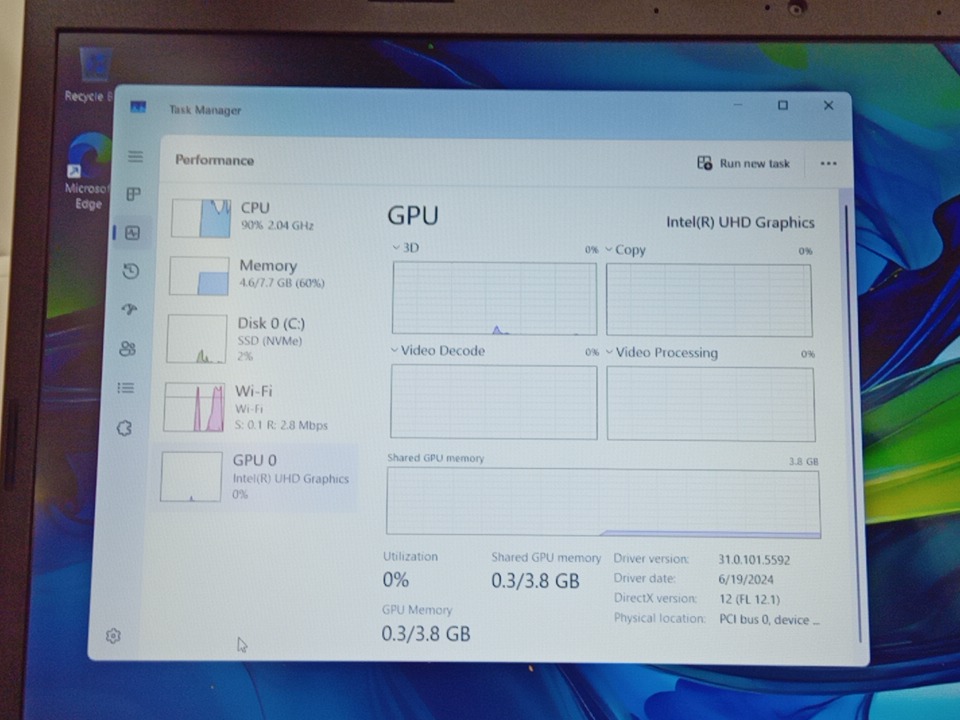Viewport: 960px width, 720px height.
Task: Click the Performance page heading
Action: click(214, 160)
